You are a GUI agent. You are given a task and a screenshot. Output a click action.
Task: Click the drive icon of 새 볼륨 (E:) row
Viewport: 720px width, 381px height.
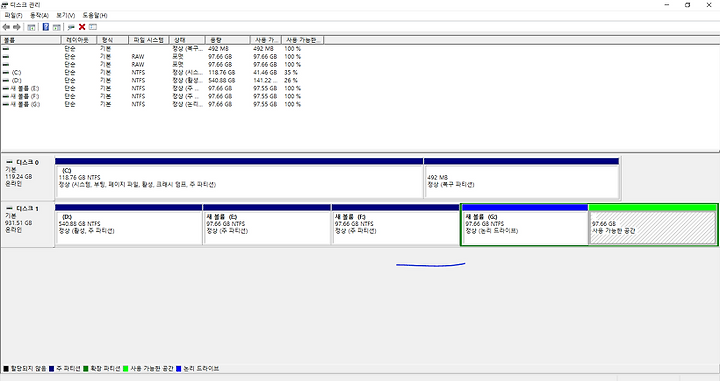pos(6,88)
